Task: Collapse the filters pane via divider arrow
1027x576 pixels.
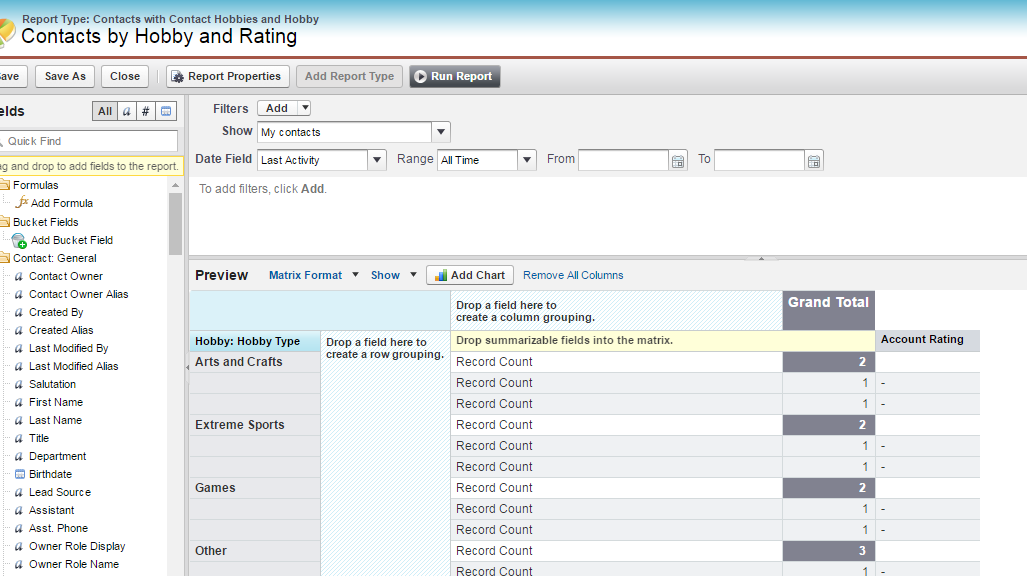Action: 761,258
